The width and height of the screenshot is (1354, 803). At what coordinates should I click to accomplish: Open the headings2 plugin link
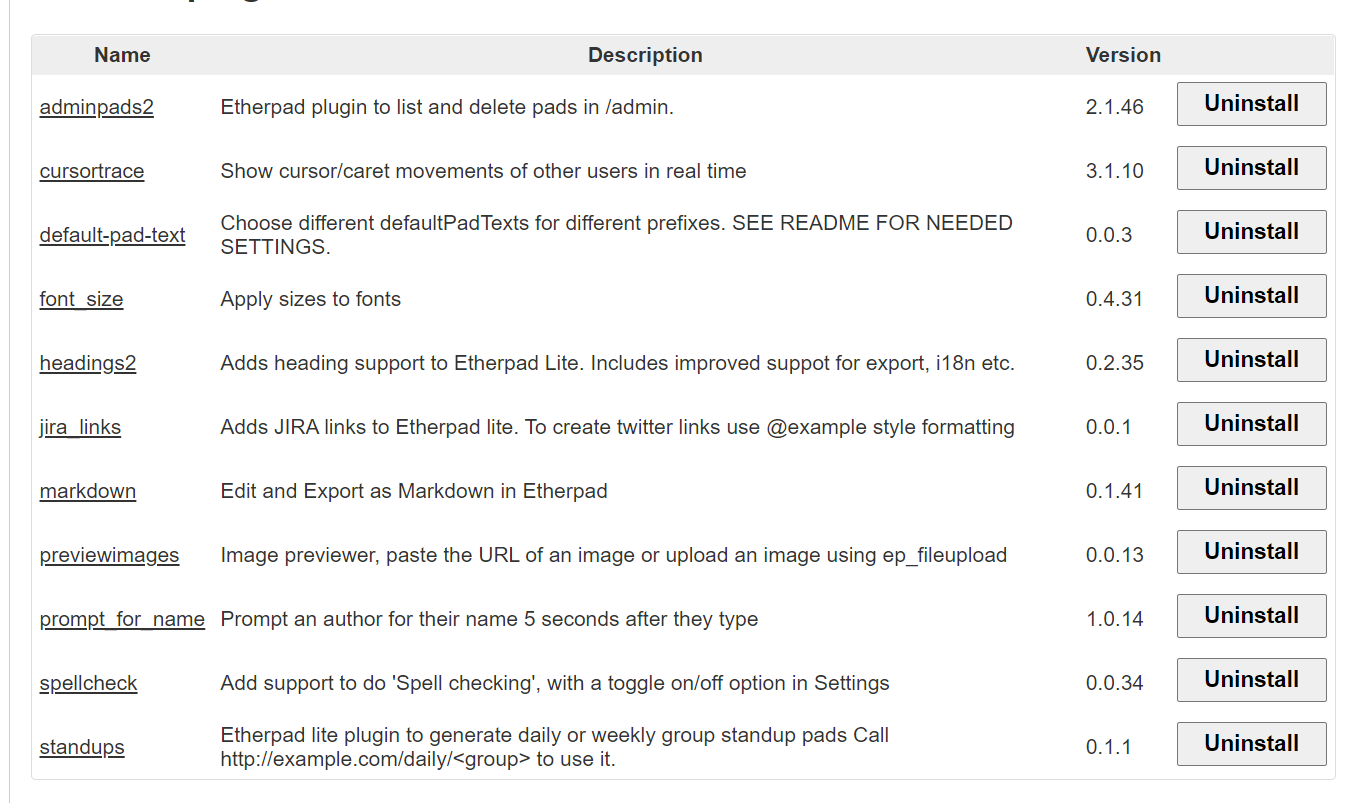pyautogui.click(x=88, y=363)
